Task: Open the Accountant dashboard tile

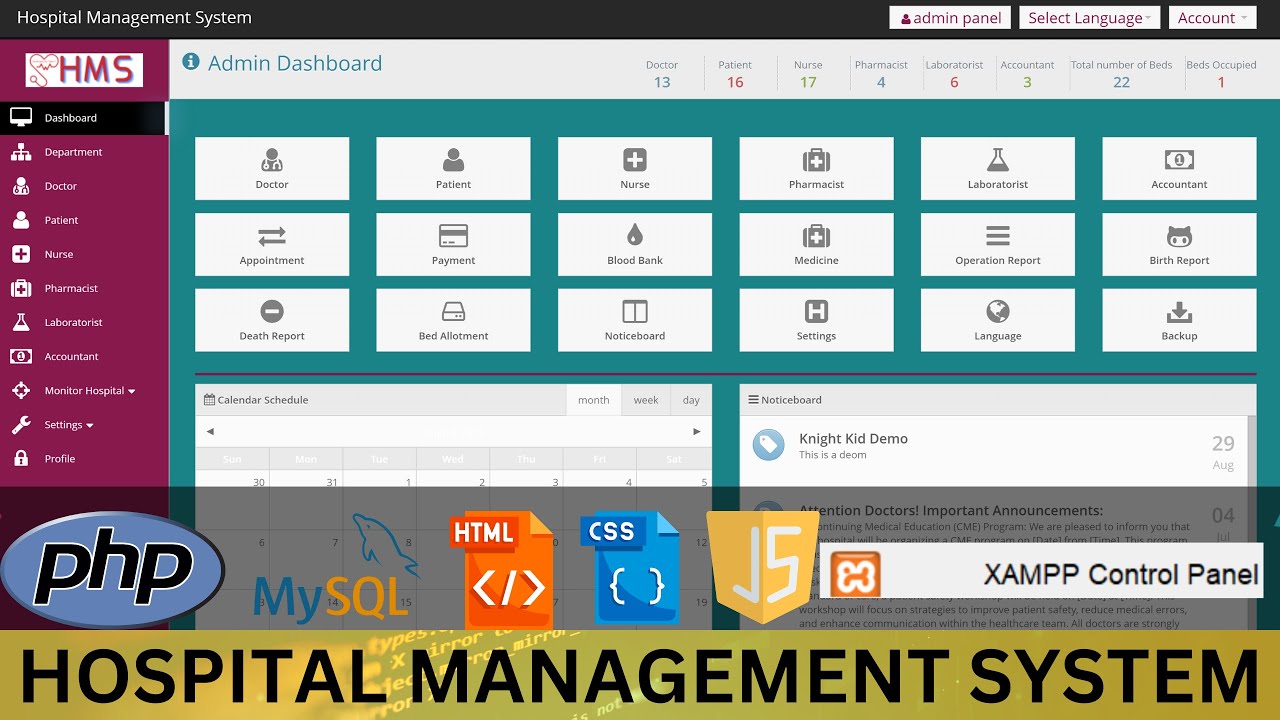Action: click(1179, 169)
